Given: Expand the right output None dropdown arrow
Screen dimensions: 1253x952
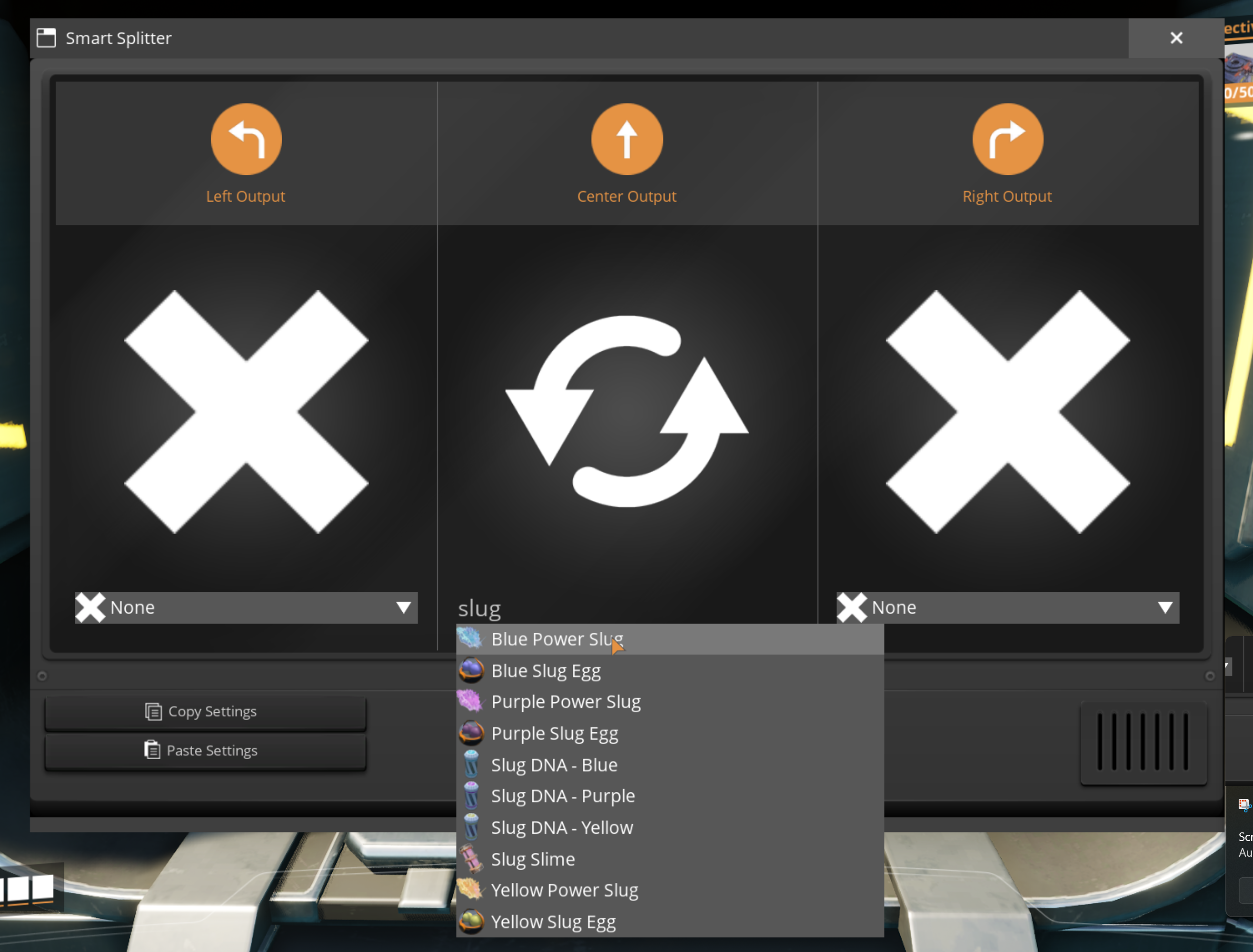Looking at the screenshot, I should point(1165,608).
